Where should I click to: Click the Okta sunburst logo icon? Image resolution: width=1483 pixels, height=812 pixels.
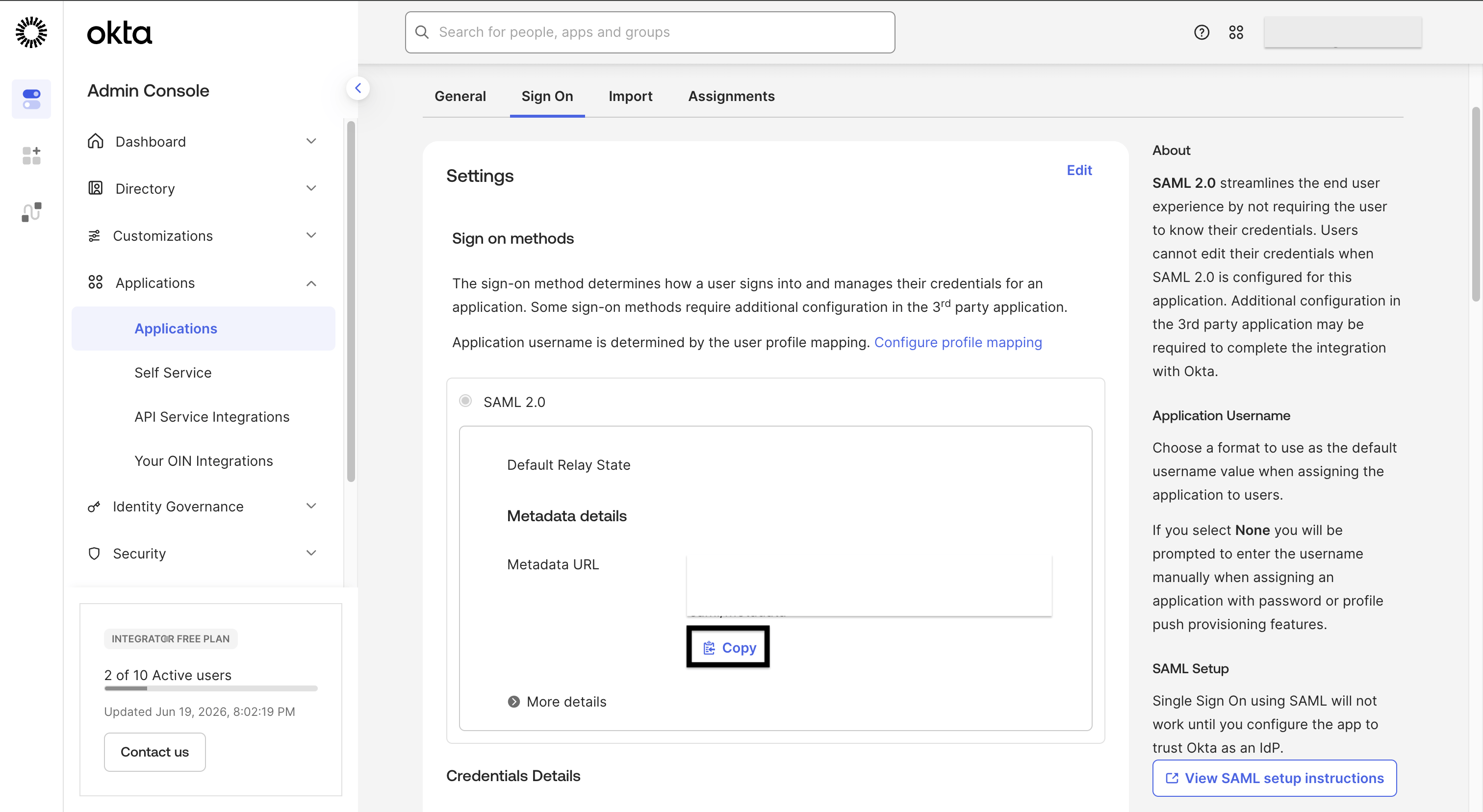tap(31, 32)
